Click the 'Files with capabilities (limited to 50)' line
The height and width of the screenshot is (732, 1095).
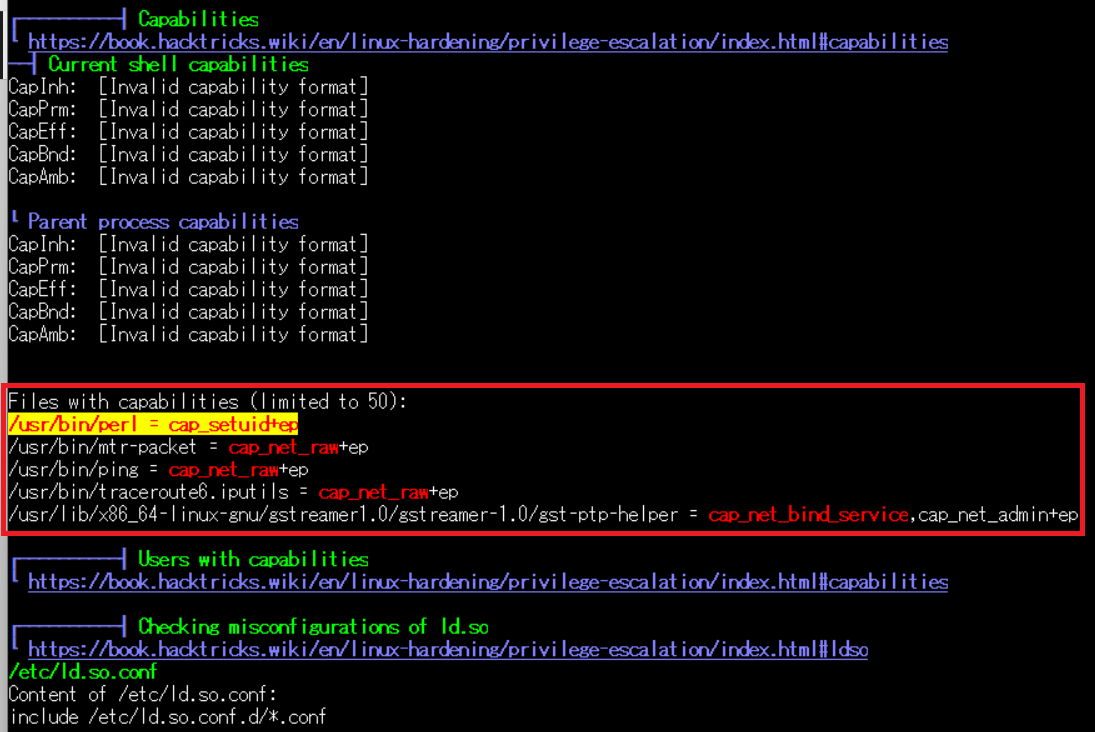[210, 402]
